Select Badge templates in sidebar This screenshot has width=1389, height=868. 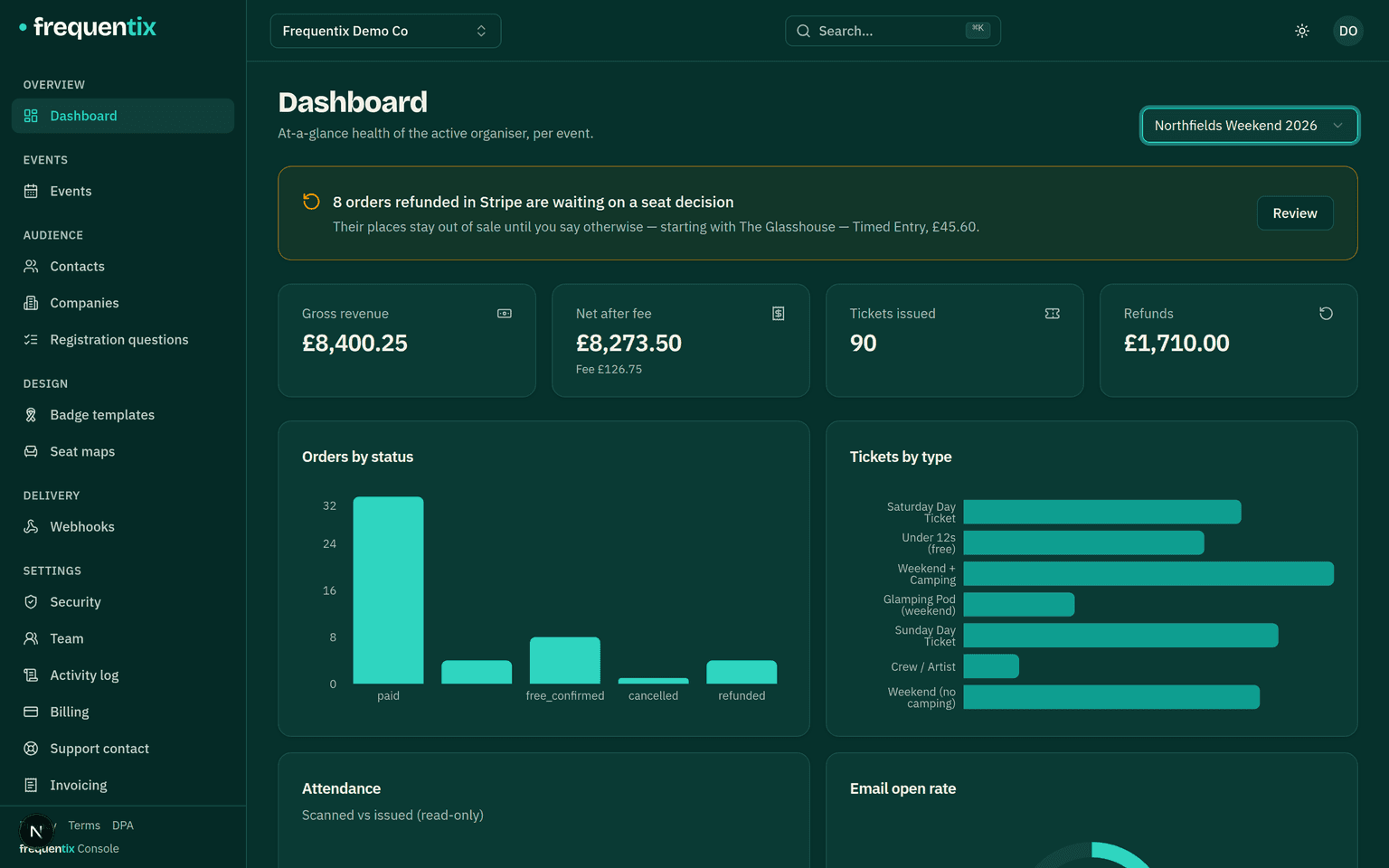(123, 415)
